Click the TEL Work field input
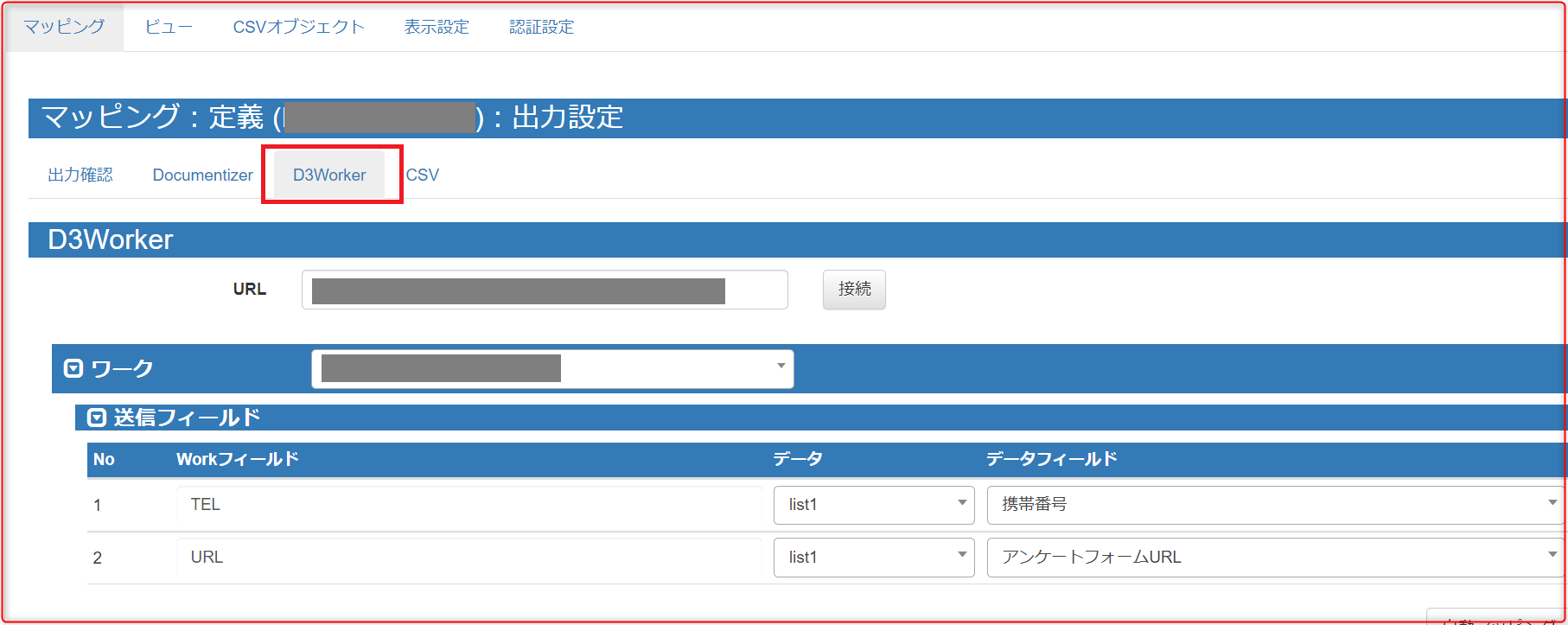The height and width of the screenshot is (625, 1568). tap(468, 505)
